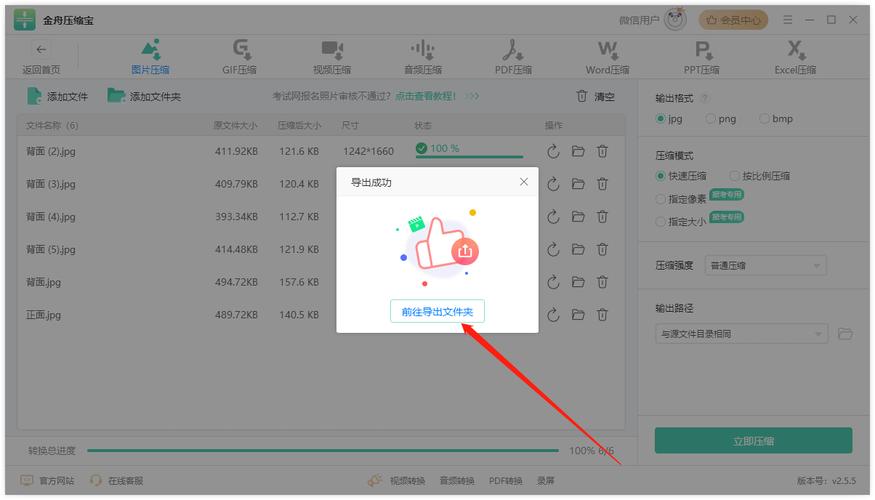This screenshot has width=875, height=500.
Task: Re-compress 正面.jpg with refresh icon
Action: coord(553,315)
